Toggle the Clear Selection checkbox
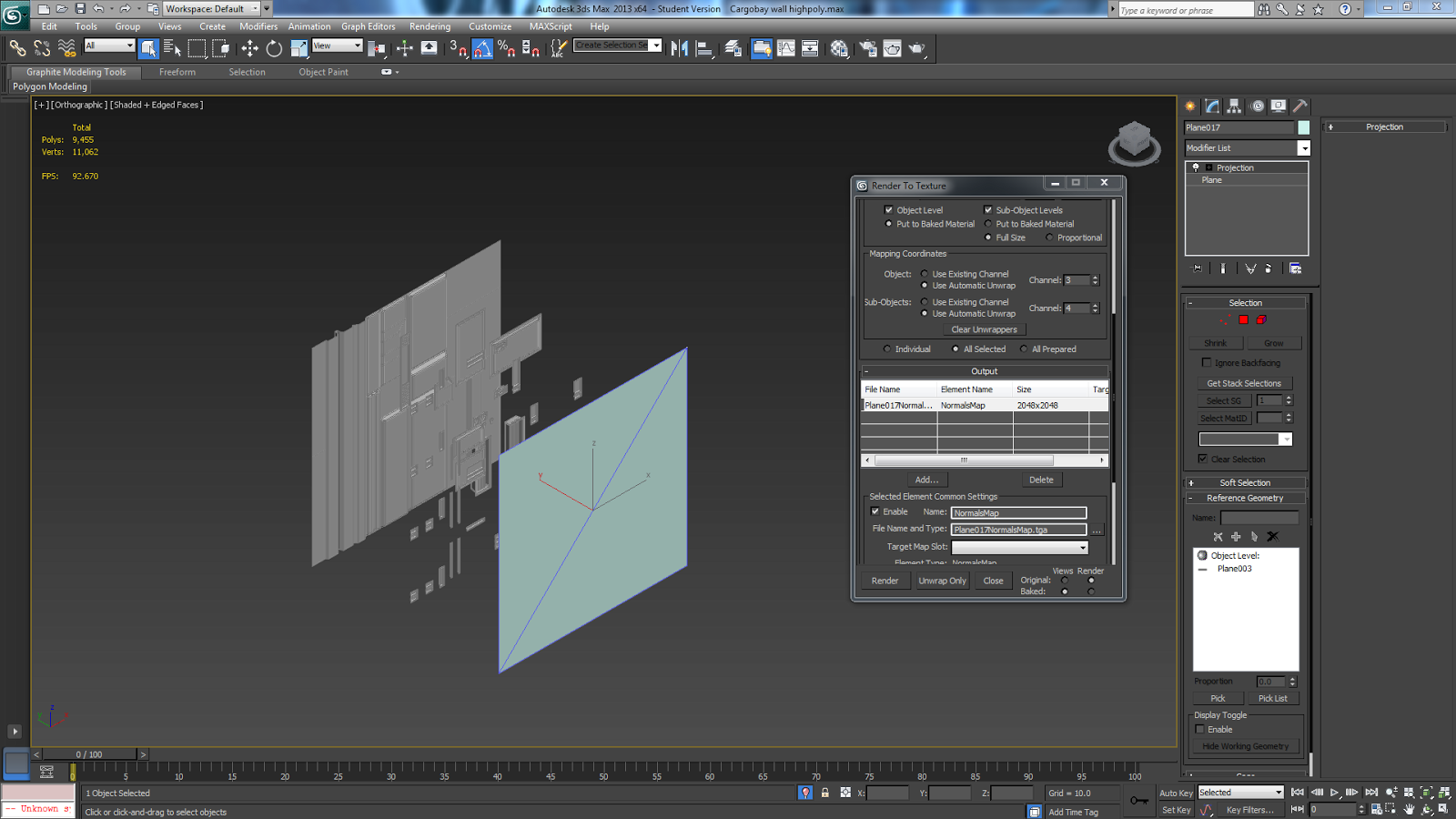 (x=1203, y=459)
